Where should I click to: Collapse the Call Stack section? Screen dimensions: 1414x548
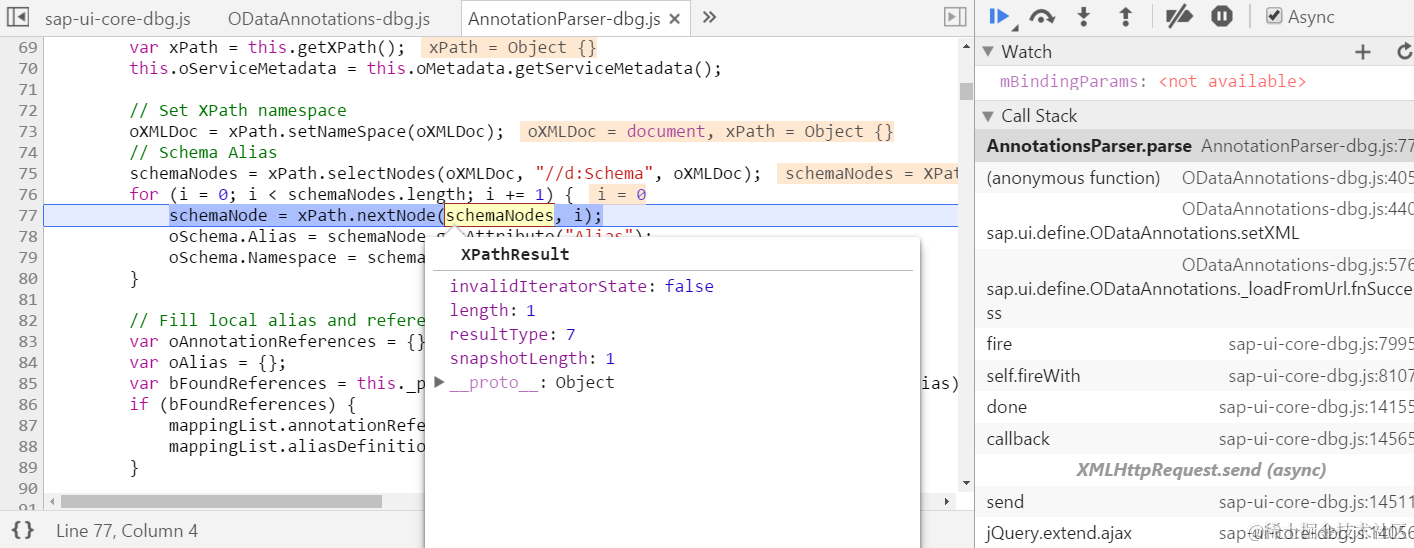pyautogui.click(x=988, y=116)
